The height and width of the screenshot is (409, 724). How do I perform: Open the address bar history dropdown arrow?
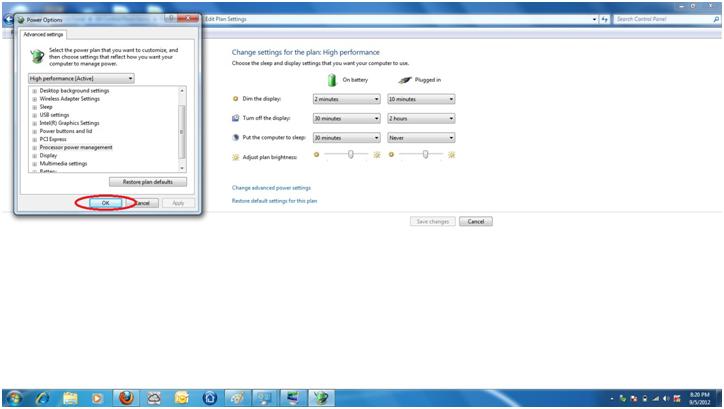coord(594,19)
